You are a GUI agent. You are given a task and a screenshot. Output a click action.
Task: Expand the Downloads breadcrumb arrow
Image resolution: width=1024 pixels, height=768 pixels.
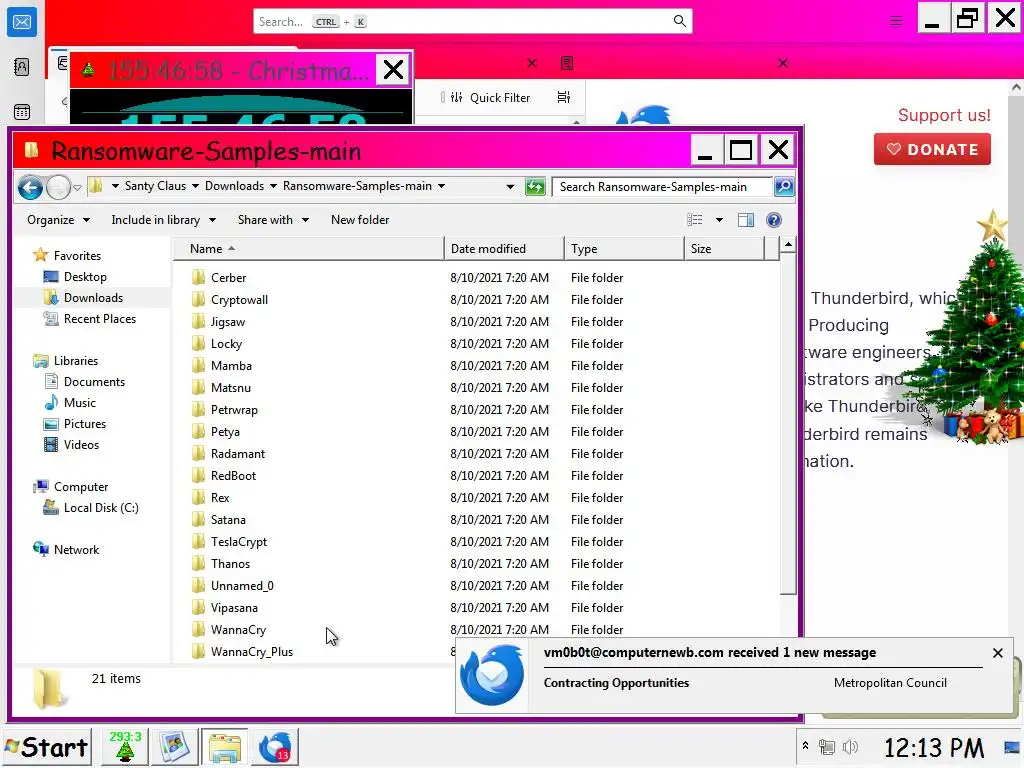[x=273, y=186]
